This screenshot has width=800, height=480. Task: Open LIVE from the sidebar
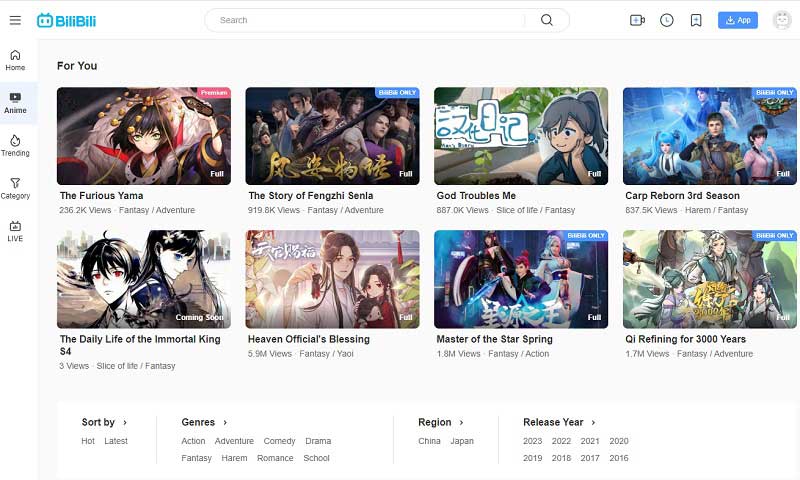(15, 232)
